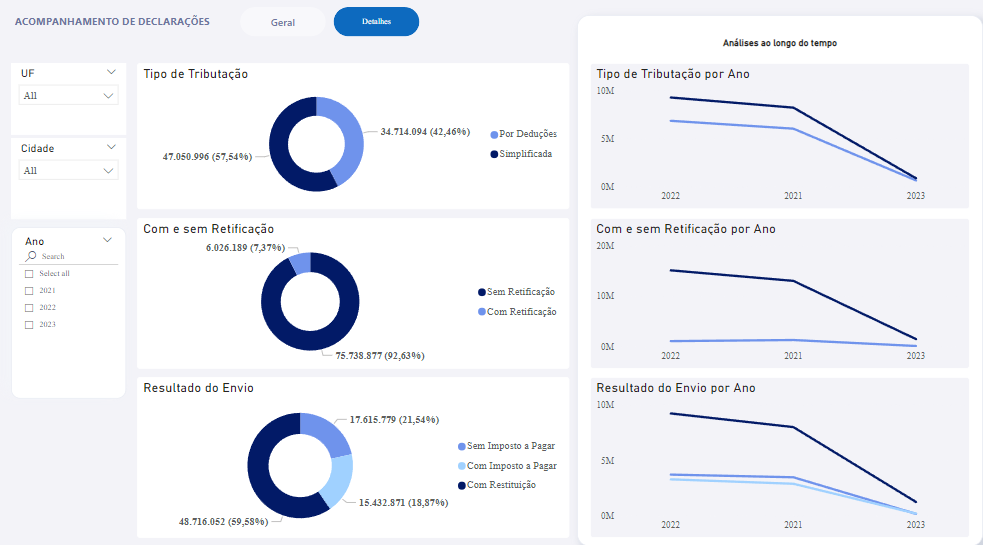Screen dimensions: 983x545
Task: Select the 47.050.996 (57,54%) data label
Action: (x=208, y=157)
